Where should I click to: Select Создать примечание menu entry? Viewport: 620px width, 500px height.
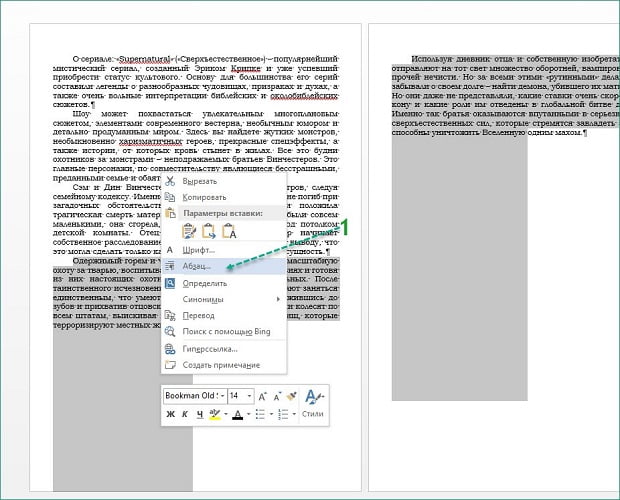tap(224, 365)
